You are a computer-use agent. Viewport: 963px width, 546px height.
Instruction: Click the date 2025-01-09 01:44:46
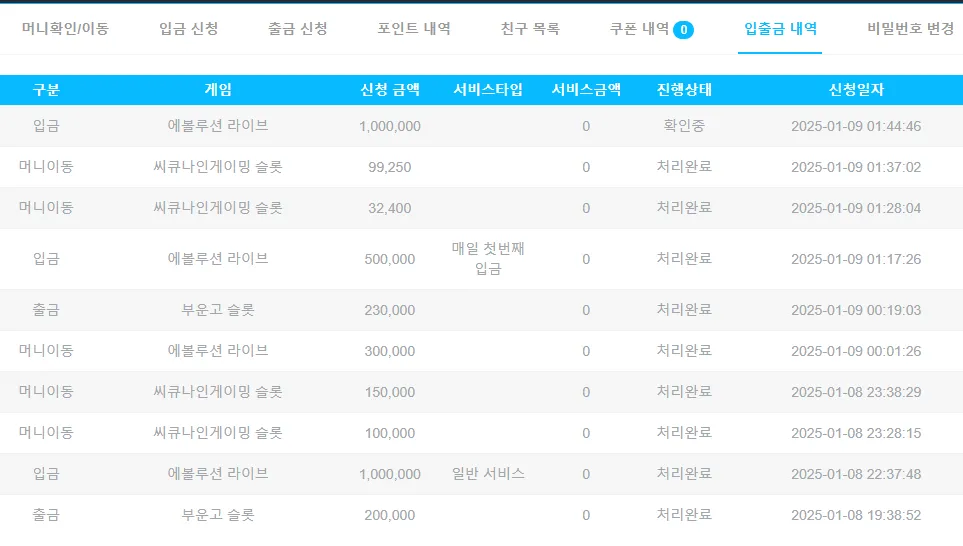pos(856,127)
